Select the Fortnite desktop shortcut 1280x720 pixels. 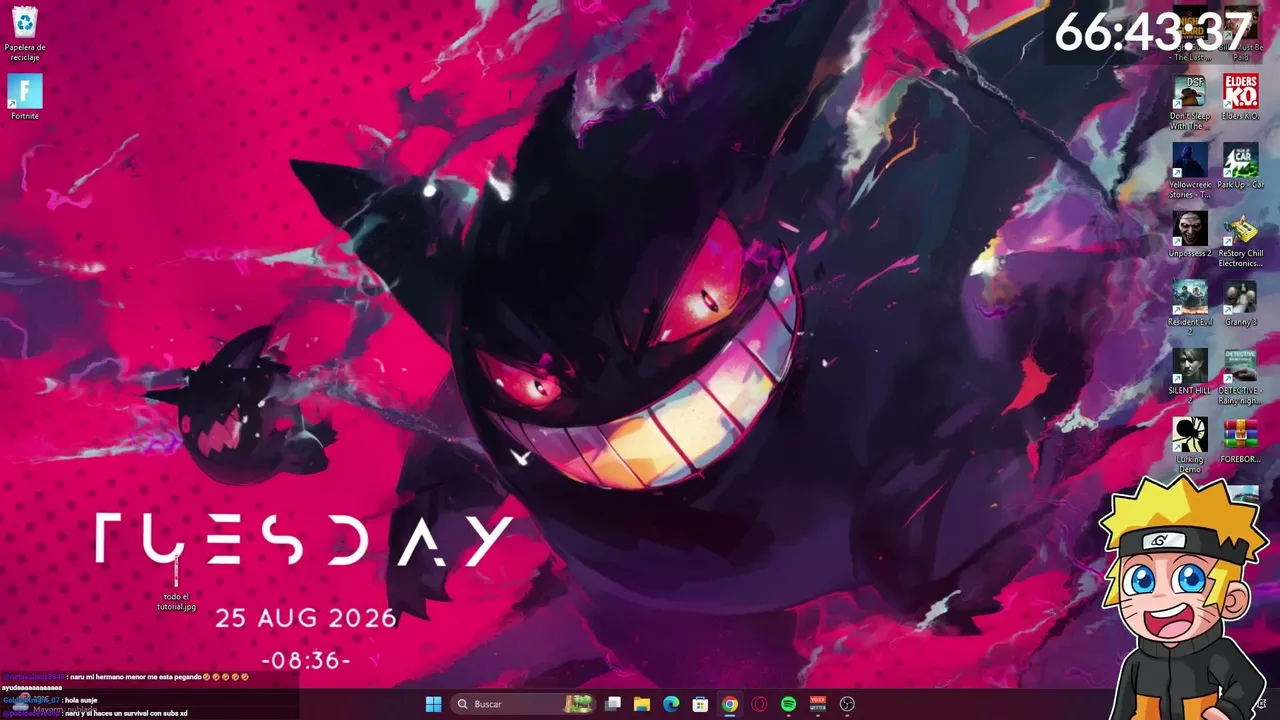point(25,98)
